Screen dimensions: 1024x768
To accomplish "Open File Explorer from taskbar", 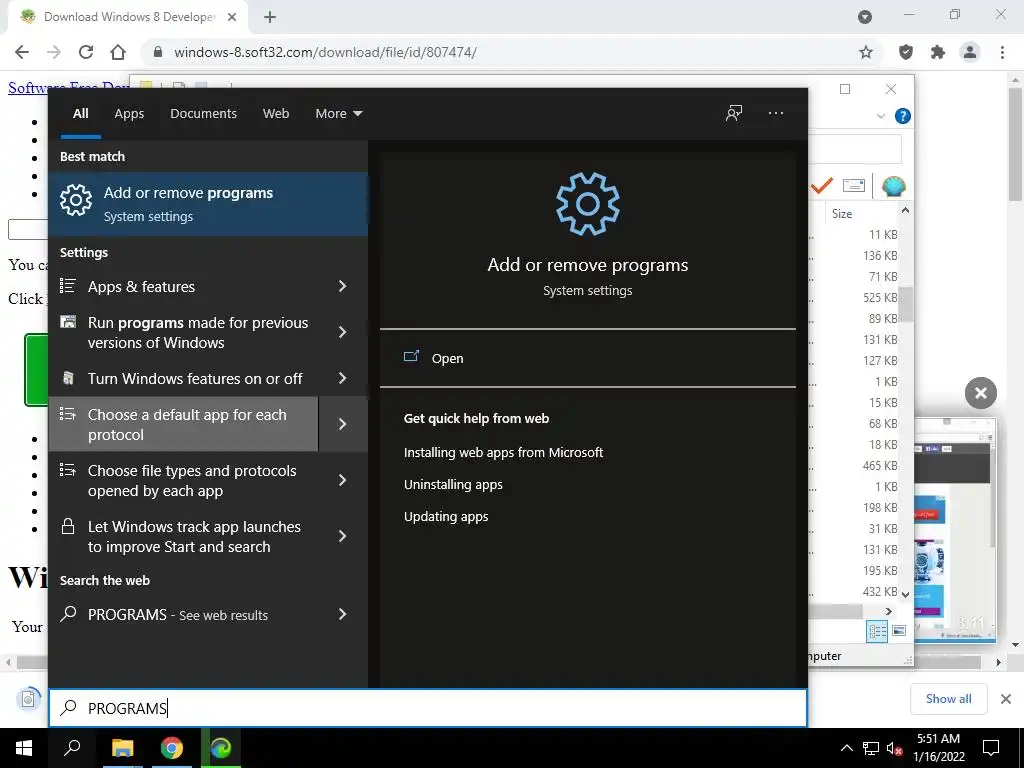I will pyautogui.click(x=122, y=748).
